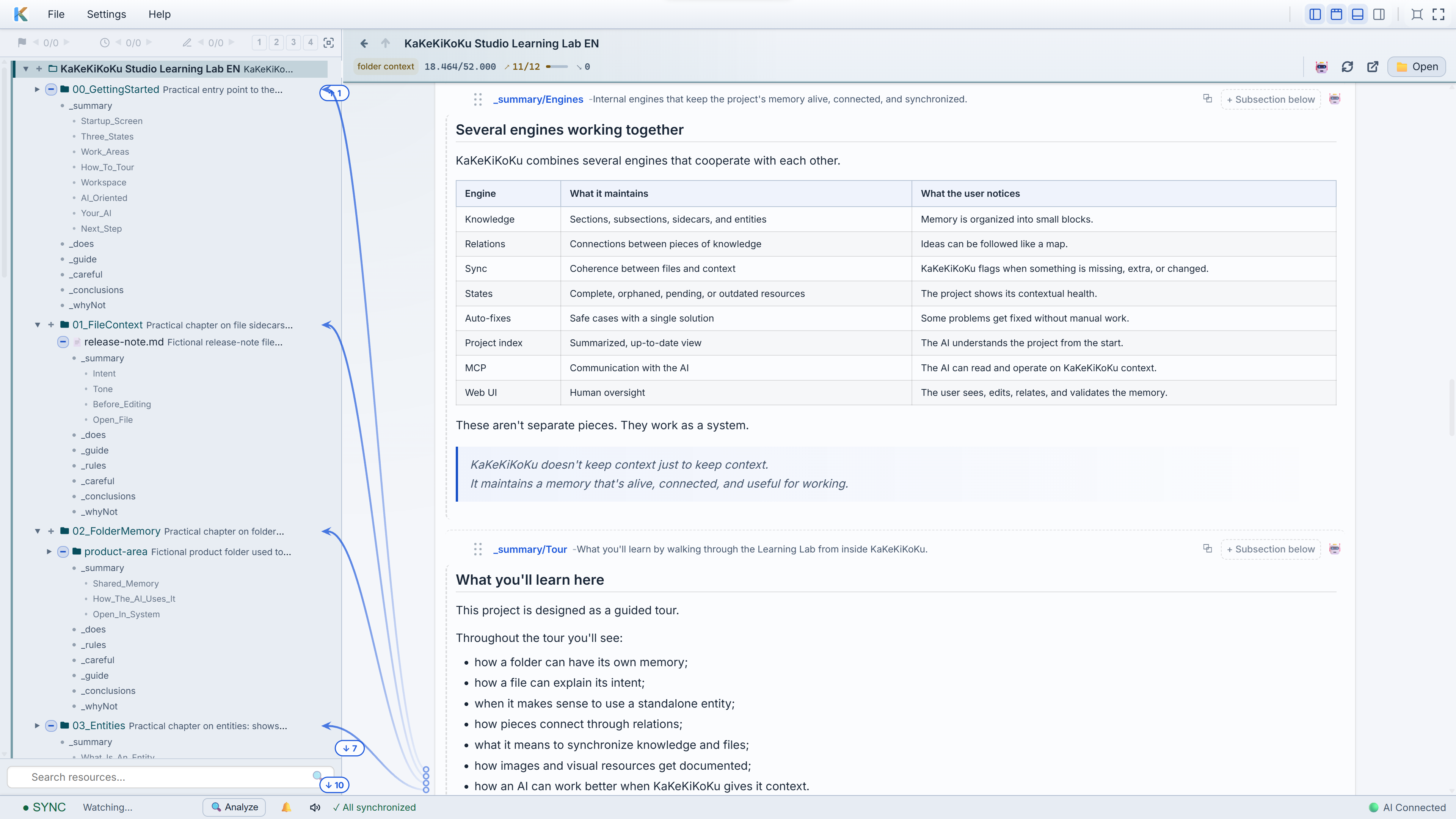Open folder in external window icon
The width and height of the screenshot is (1456, 819).
pyautogui.click(x=1373, y=67)
